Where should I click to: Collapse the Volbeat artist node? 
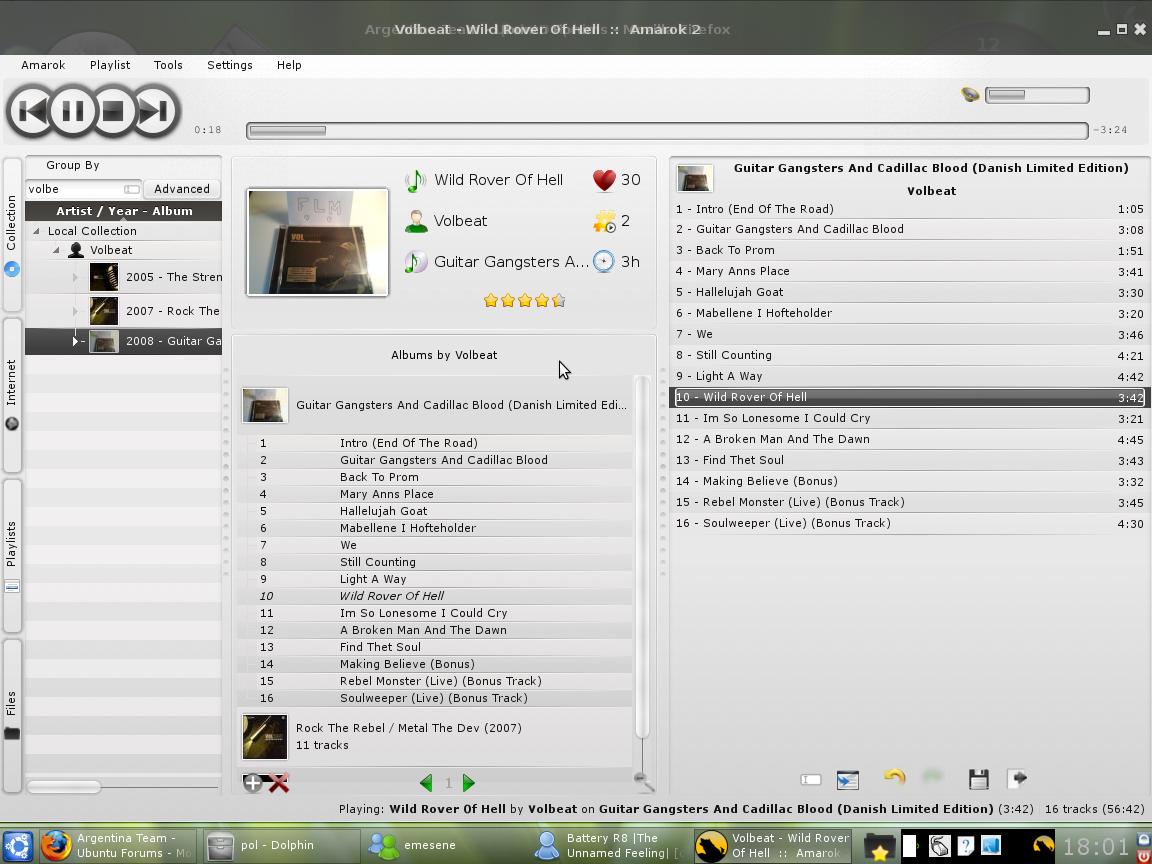56,250
